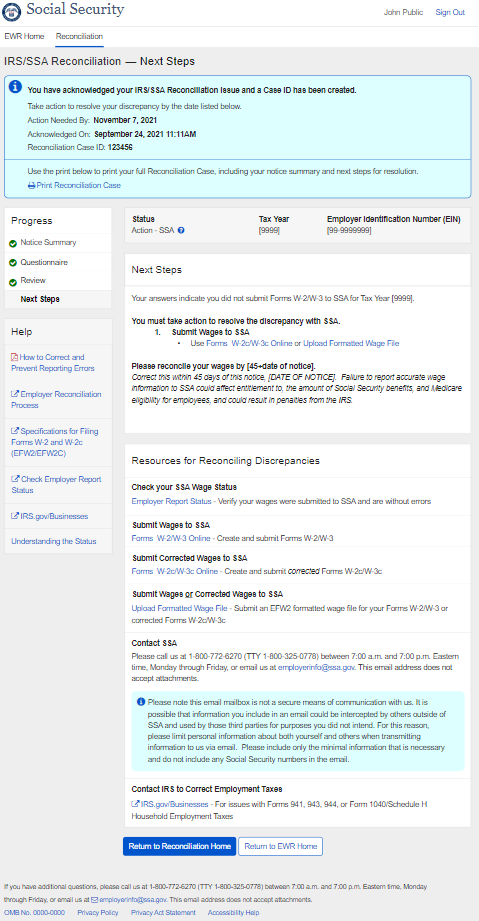Open Forms W-2/W-3 Online resource link
Viewport: 479px width, 921px height.
pyautogui.click(x=171, y=538)
